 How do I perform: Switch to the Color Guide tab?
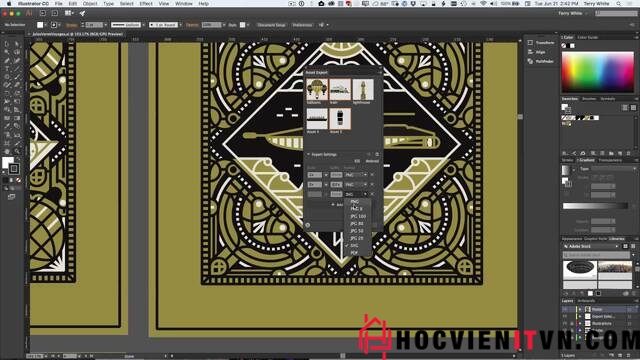point(587,38)
